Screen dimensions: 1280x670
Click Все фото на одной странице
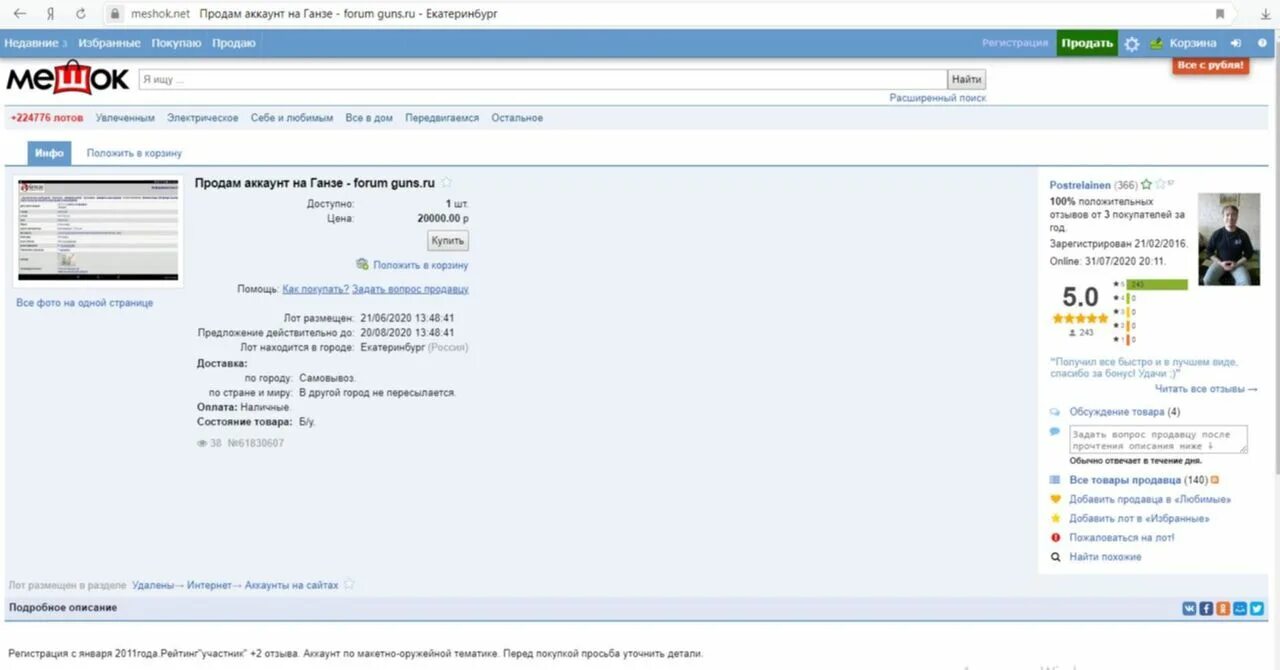click(85, 303)
